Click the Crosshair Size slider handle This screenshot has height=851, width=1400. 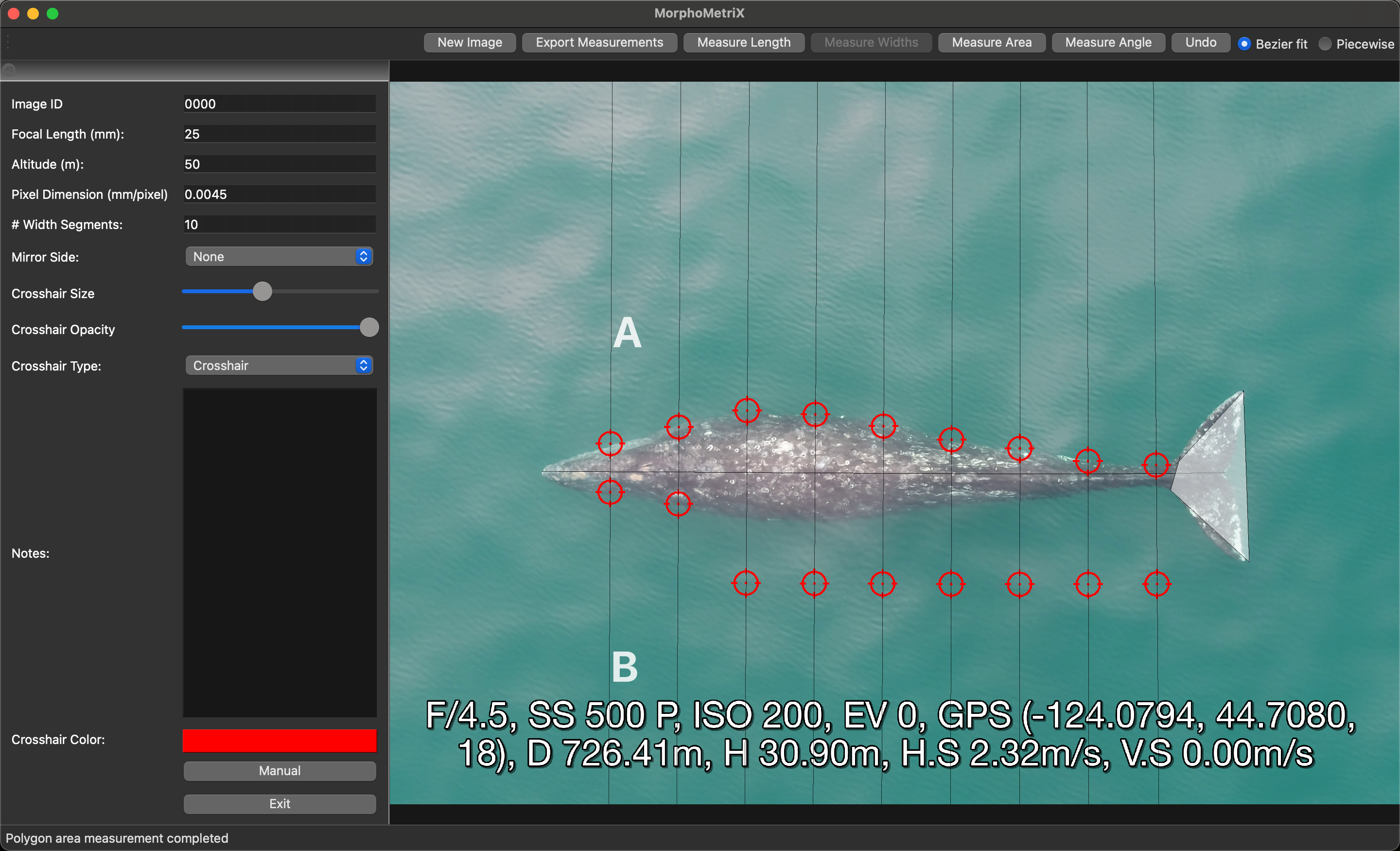tap(262, 292)
